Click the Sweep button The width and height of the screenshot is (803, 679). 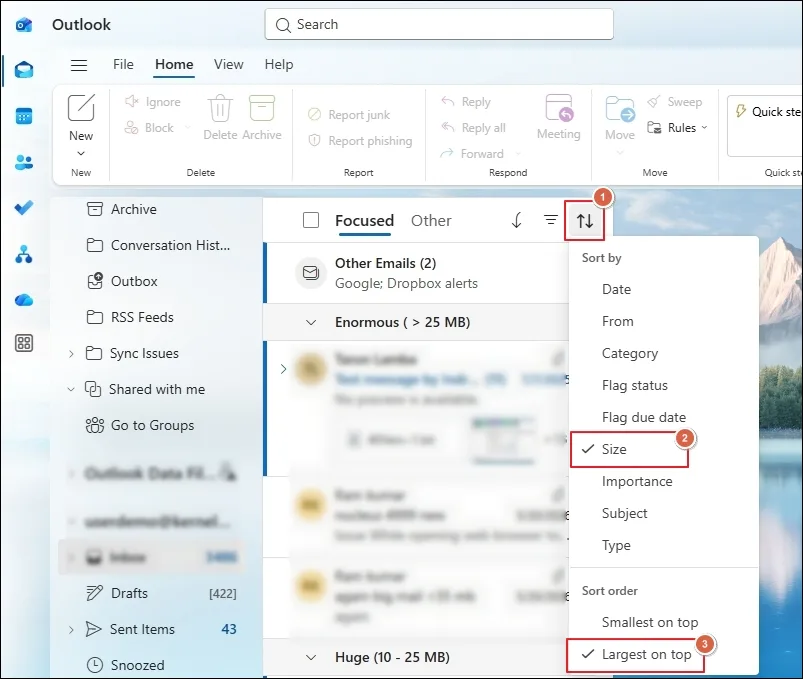[x=674, y=102]
